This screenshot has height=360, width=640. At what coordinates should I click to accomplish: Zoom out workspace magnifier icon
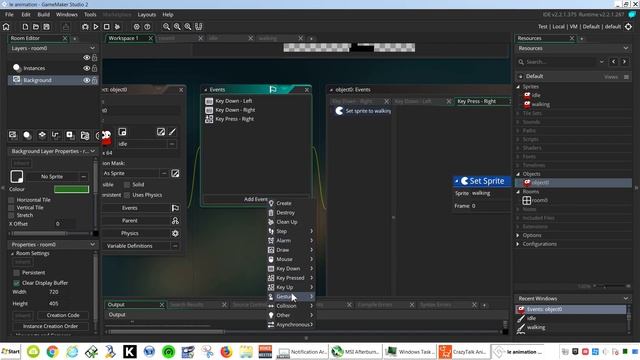(x=167, y=27)
